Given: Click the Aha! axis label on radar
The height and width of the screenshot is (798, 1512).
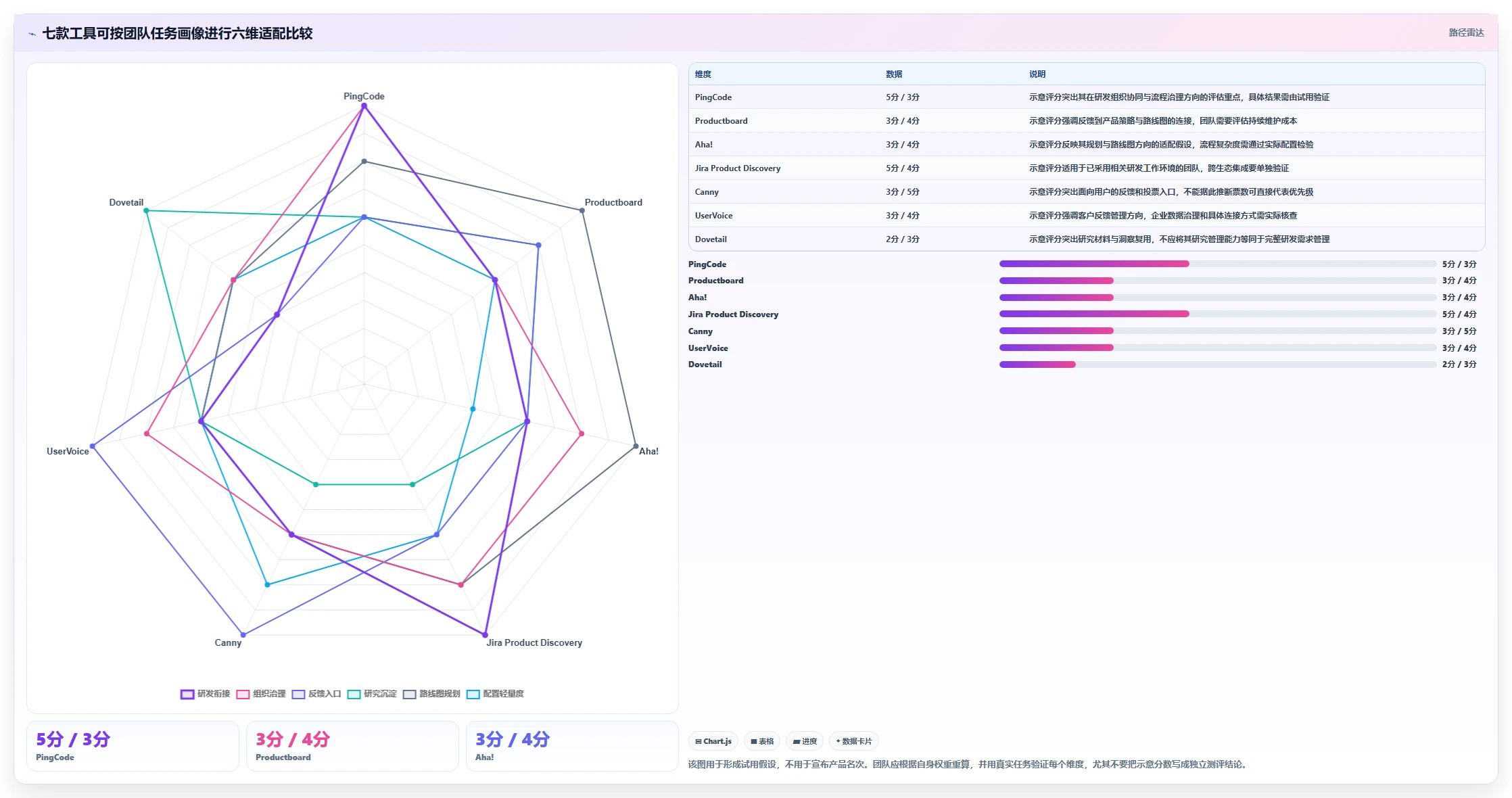Looking at the screenshot, I should 648,451.
